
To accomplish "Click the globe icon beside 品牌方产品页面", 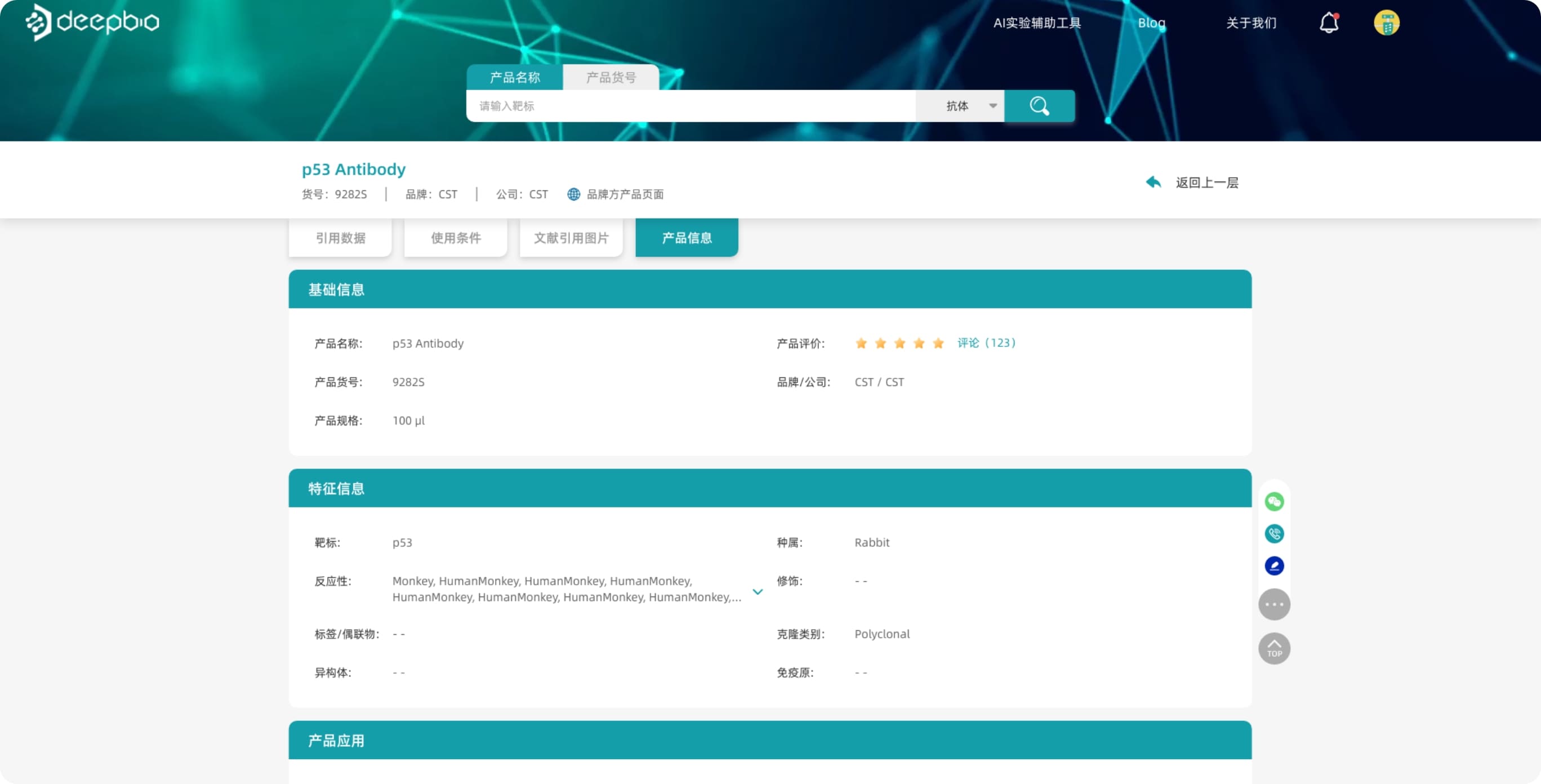I will click(x=574, y=194).
